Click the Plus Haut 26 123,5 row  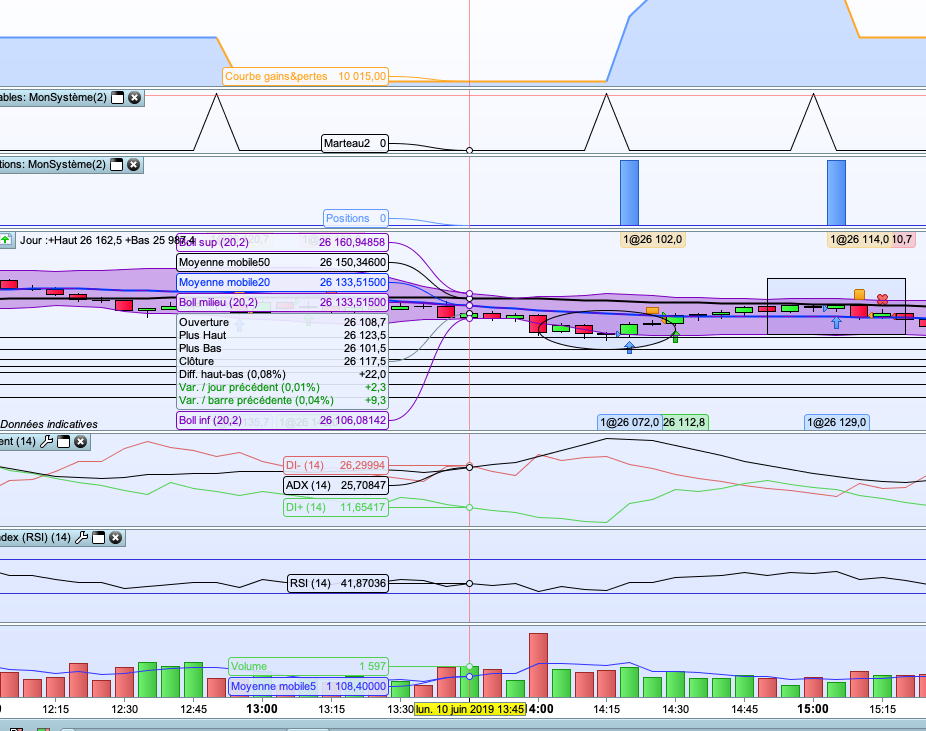click(x=282, y=335)
